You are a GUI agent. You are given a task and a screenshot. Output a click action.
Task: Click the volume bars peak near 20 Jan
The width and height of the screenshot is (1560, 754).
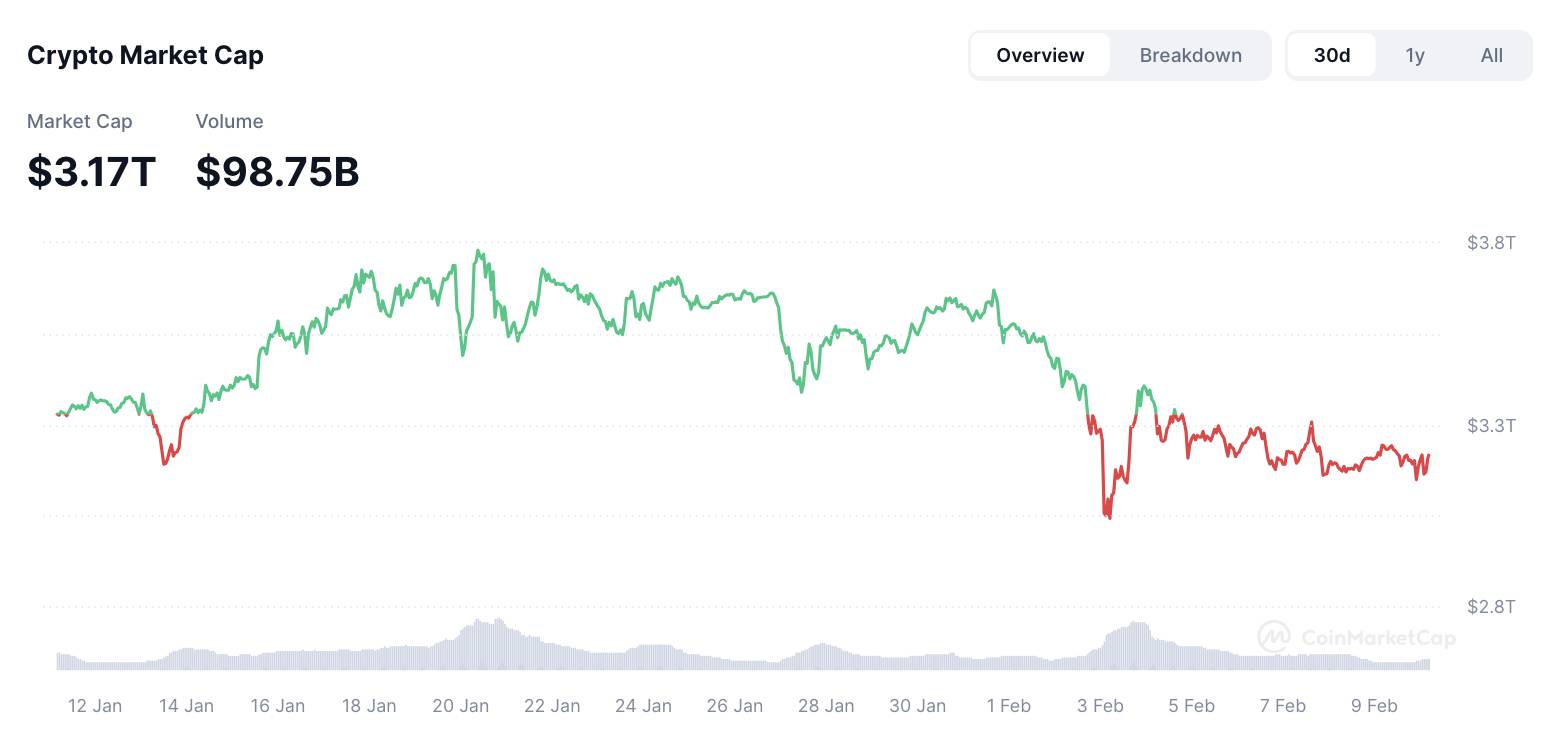point(485,644)
